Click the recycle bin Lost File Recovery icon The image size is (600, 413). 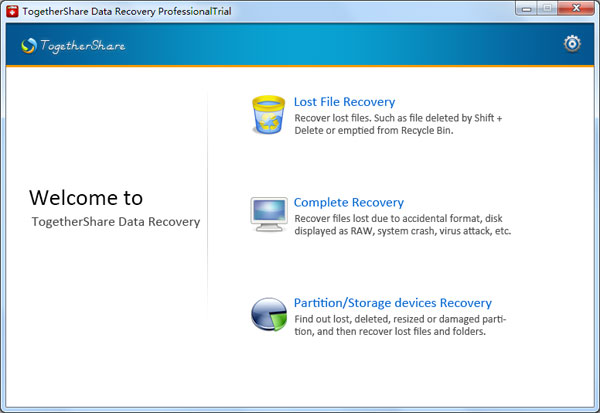(269, 115)
